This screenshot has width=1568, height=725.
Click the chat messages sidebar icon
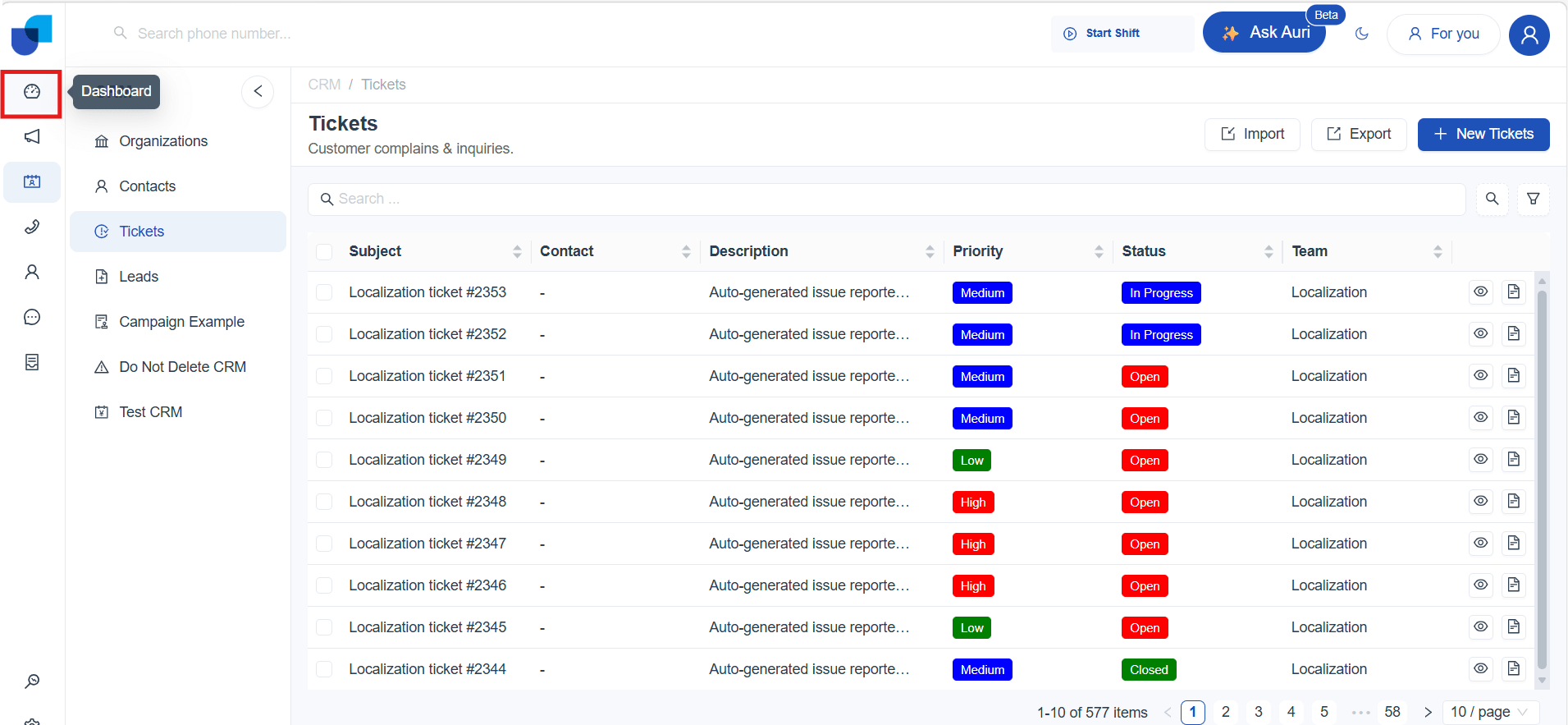[32, 317]
